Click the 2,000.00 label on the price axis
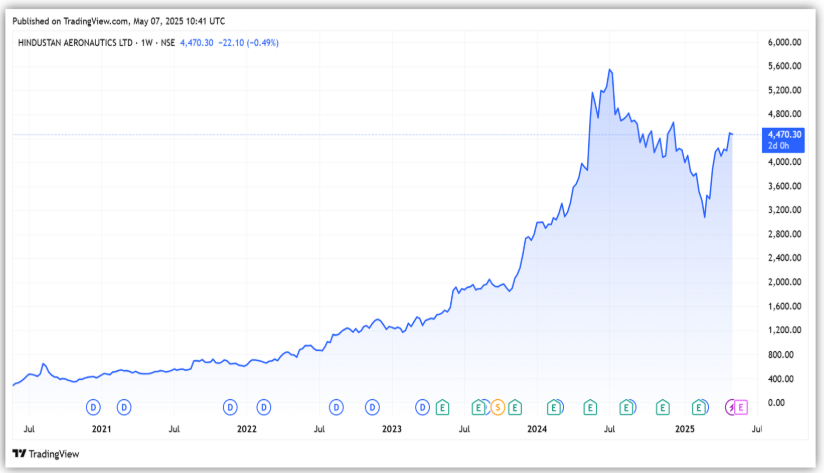Viewport: 824px width, 473px height. 783,282
